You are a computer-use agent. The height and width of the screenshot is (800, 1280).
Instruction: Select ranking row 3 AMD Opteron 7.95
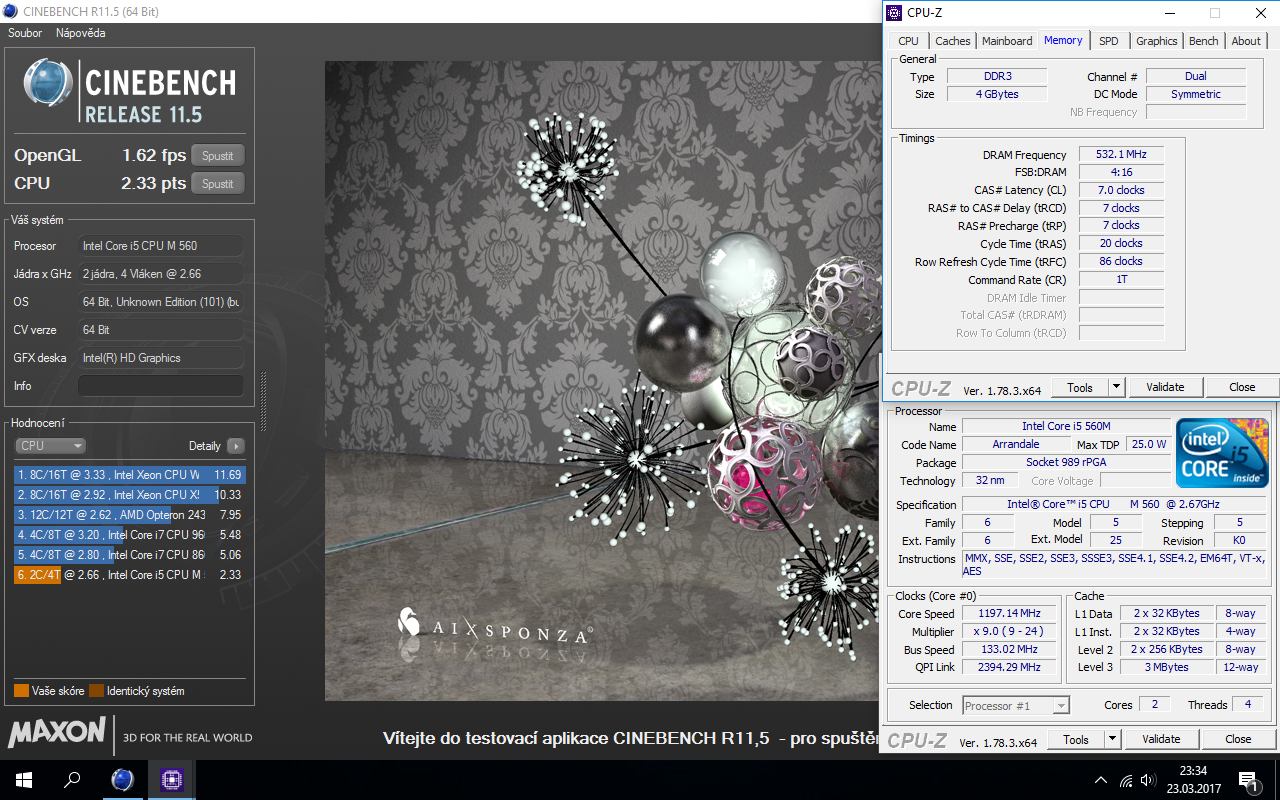tap(130, 515)
